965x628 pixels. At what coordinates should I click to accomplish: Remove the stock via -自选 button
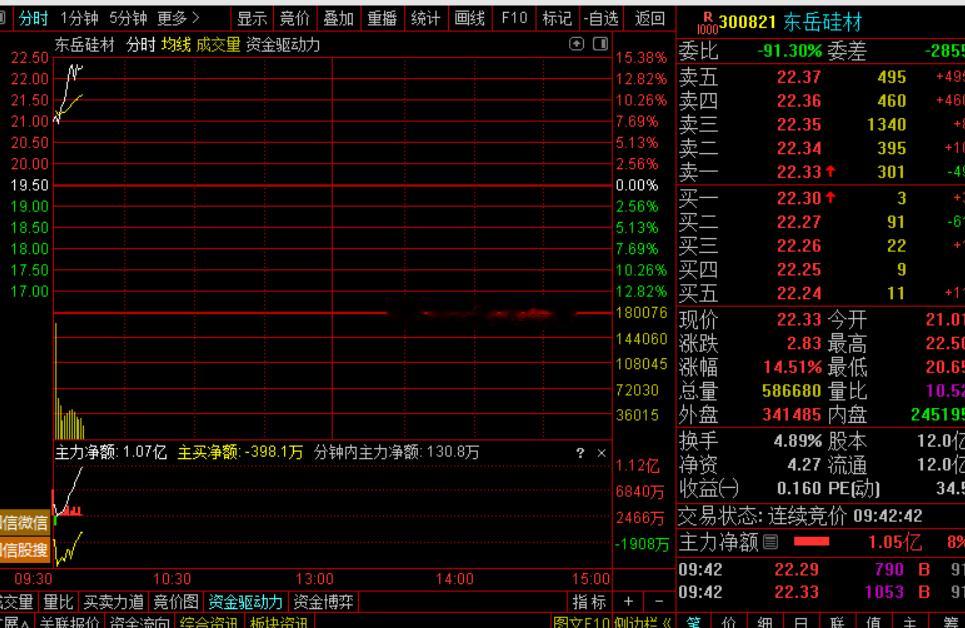point(601,18)
